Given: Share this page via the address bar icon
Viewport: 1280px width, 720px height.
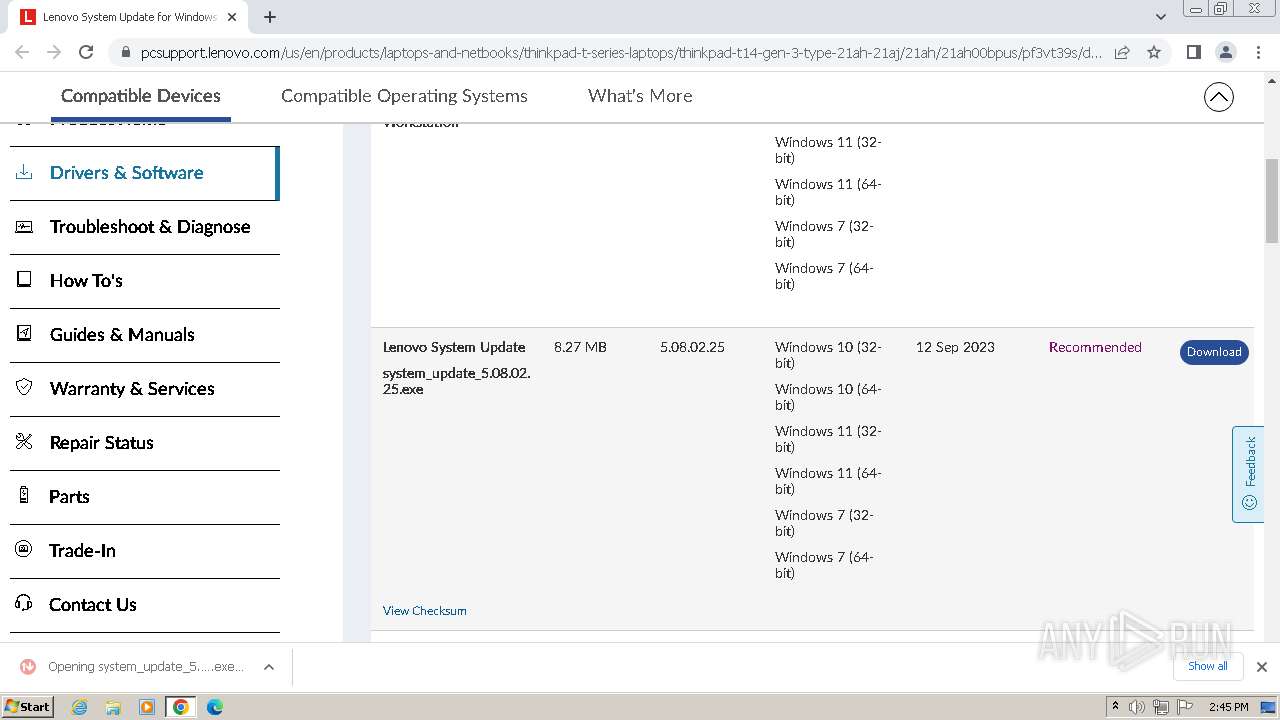Looking at the screenshot, I should (x=1122, y=52).
